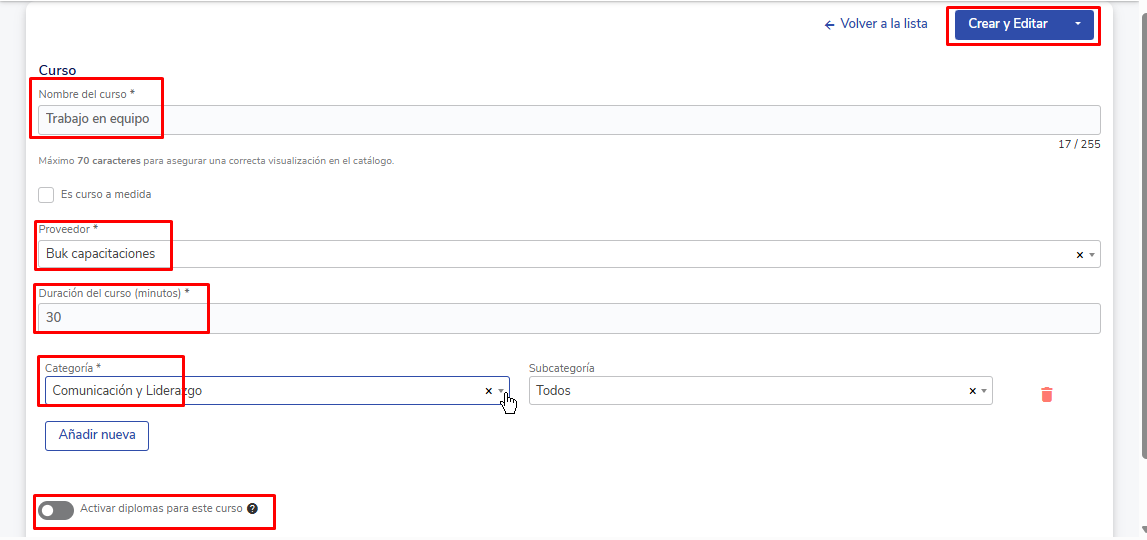Open the split arrow next to Crear y Editar

click(1077, 24)
